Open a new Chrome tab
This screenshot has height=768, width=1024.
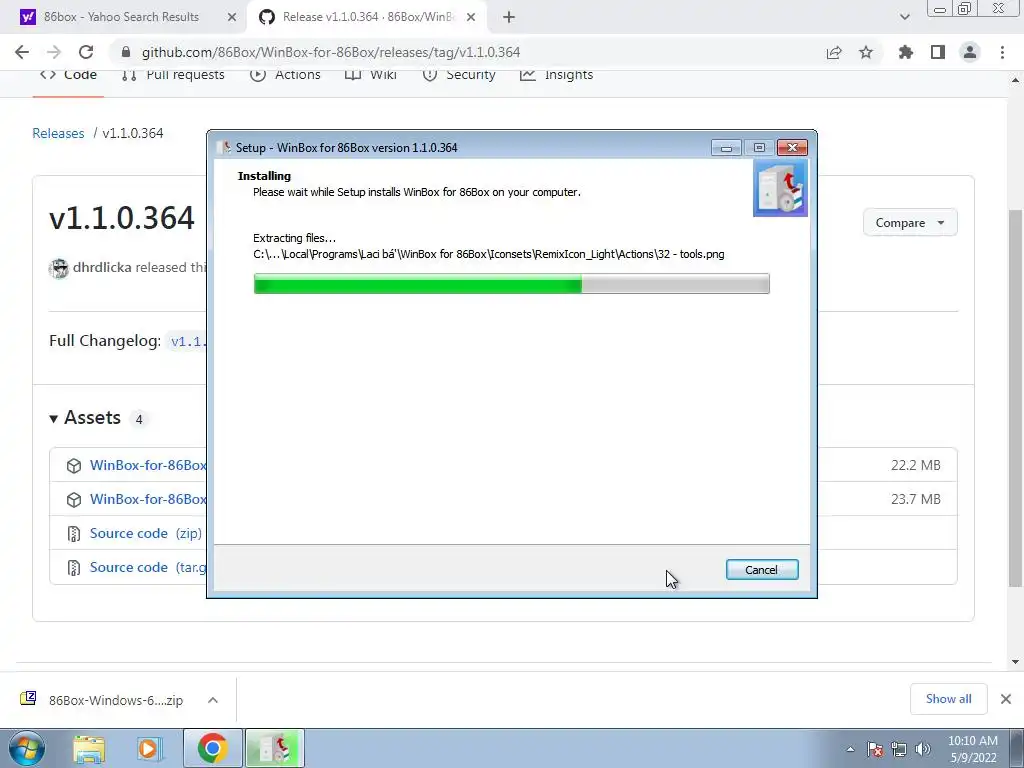[x=509, y=17]
